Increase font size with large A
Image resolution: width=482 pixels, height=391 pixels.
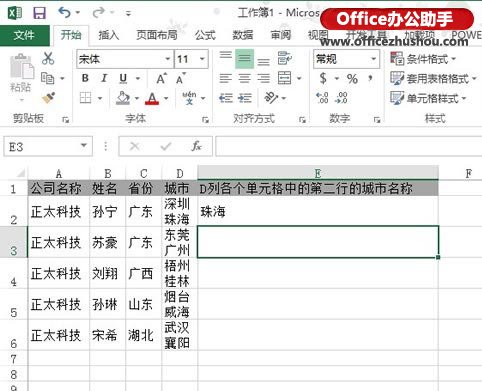pos(161,79)
